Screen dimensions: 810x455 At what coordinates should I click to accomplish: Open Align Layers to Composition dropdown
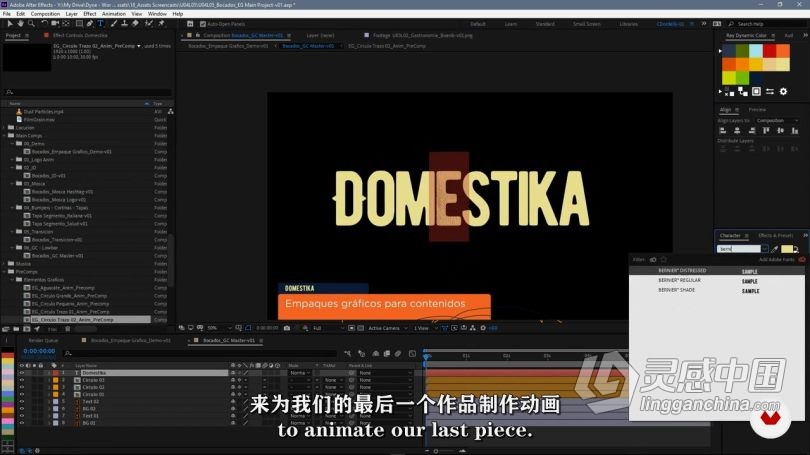776,120
